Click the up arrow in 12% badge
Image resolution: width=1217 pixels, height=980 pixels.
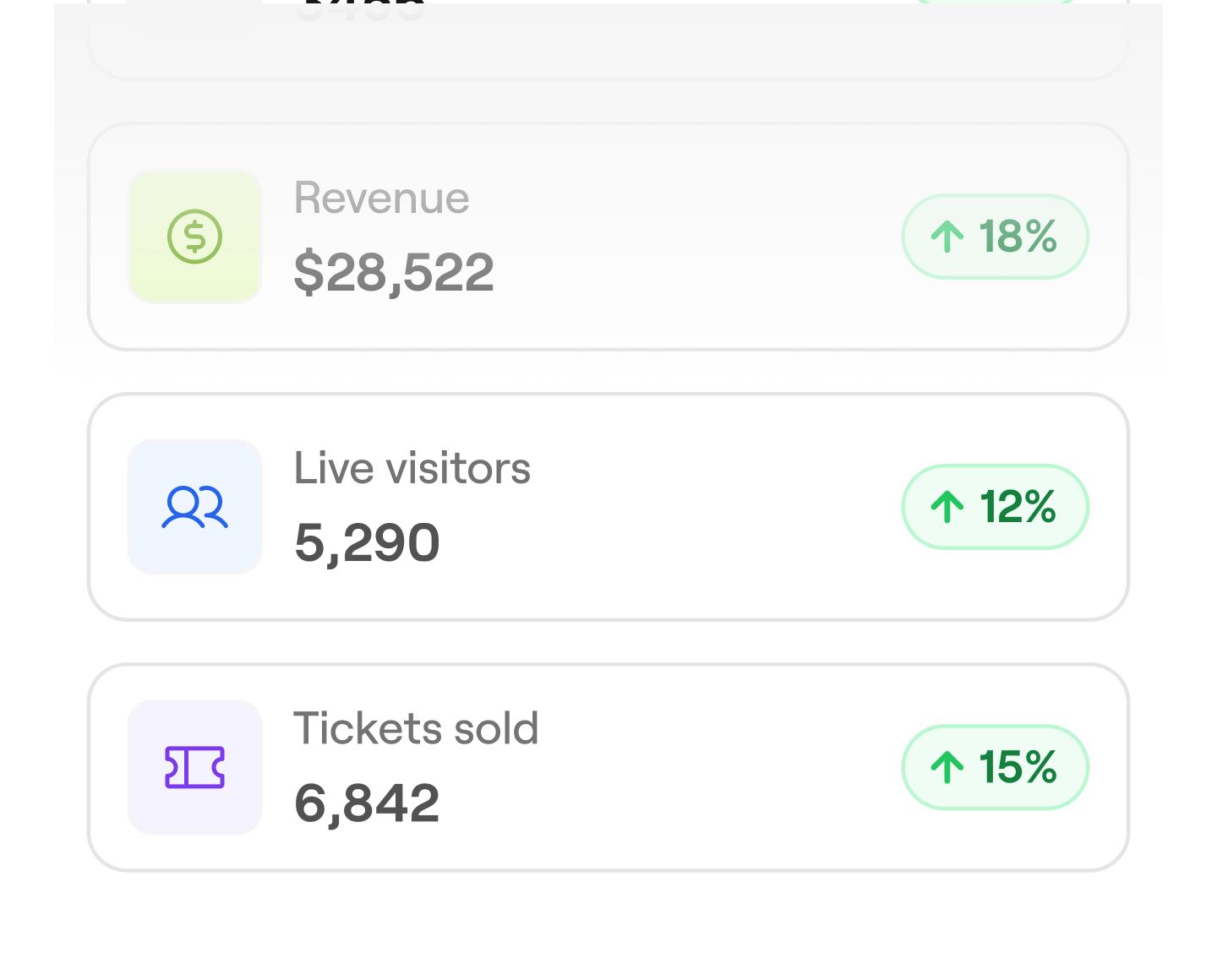[x=947, y=507]
